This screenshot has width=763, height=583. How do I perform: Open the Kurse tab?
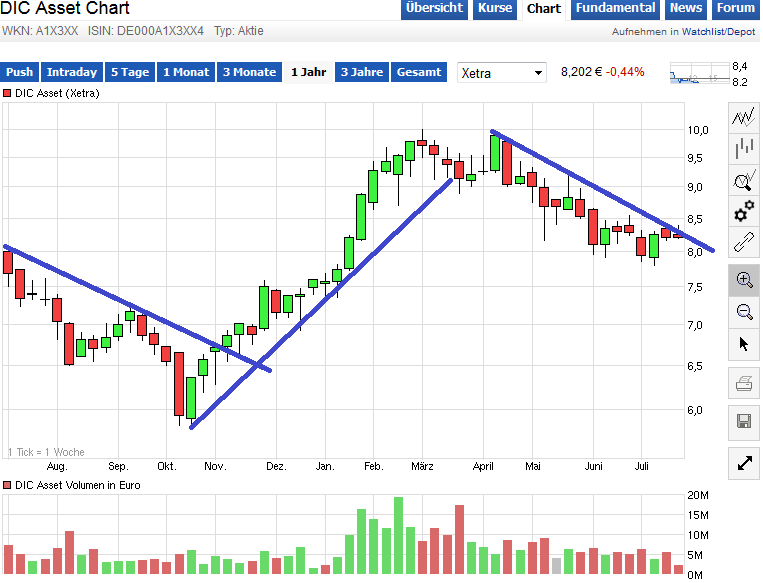coord(494,9)
